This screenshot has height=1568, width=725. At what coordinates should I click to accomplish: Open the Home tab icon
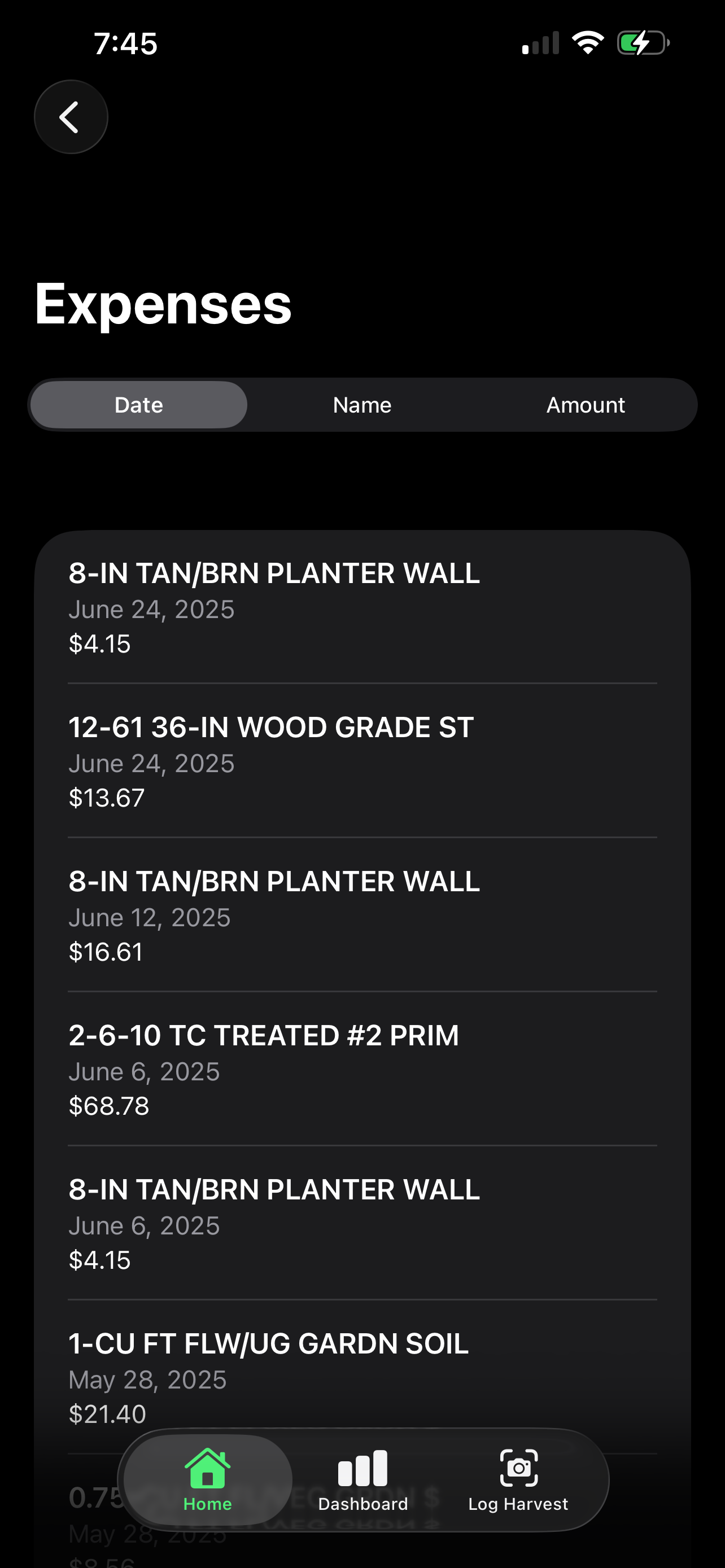coord(208,1468)
